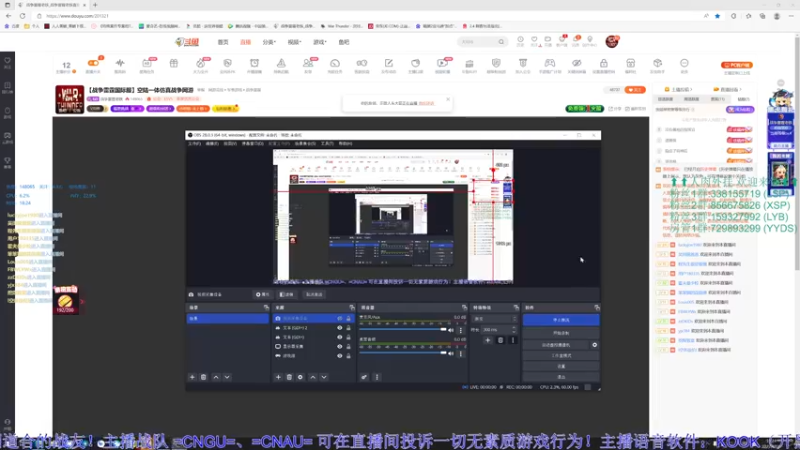Open the 鱼吧 navigation item

pyautogui.click(x=344, y=42)
